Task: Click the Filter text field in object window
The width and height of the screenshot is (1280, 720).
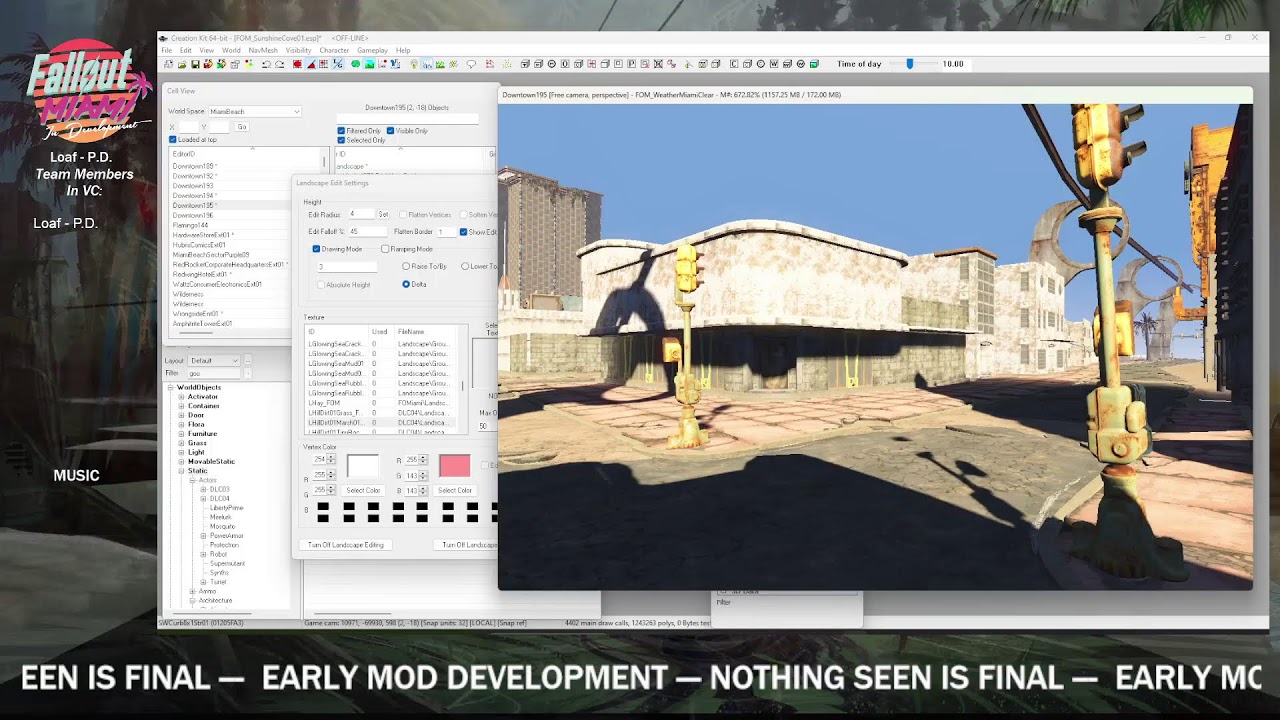Action: [x=214, y=373]
